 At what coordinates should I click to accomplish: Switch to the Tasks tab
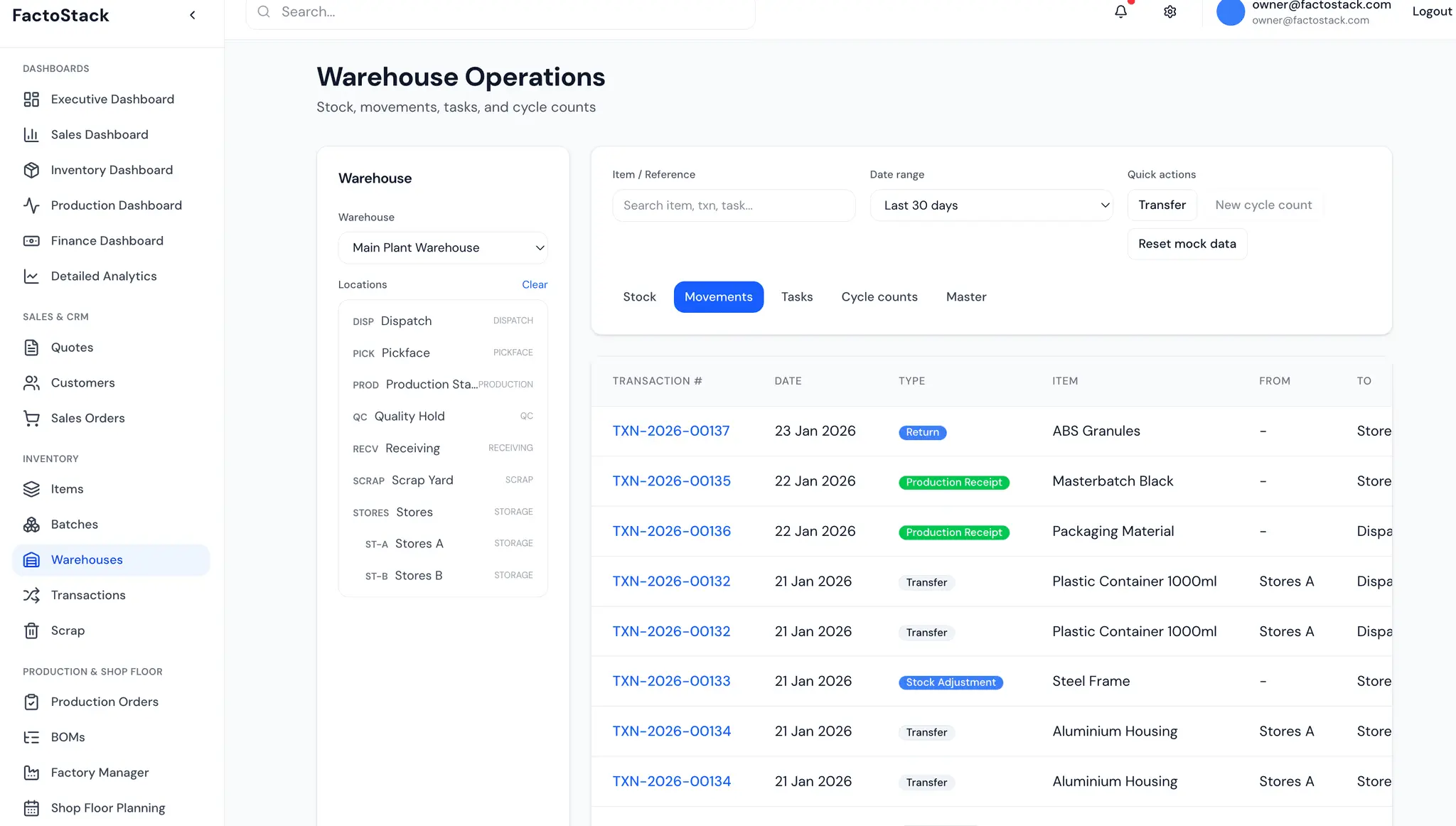pos(797,297)
